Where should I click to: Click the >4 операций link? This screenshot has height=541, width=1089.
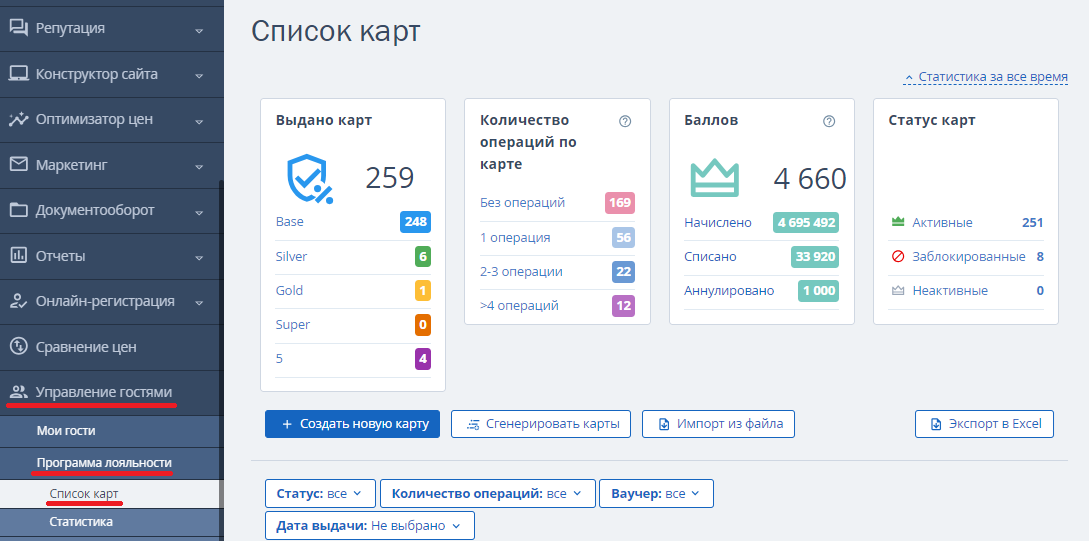click(x=519, y=306)
